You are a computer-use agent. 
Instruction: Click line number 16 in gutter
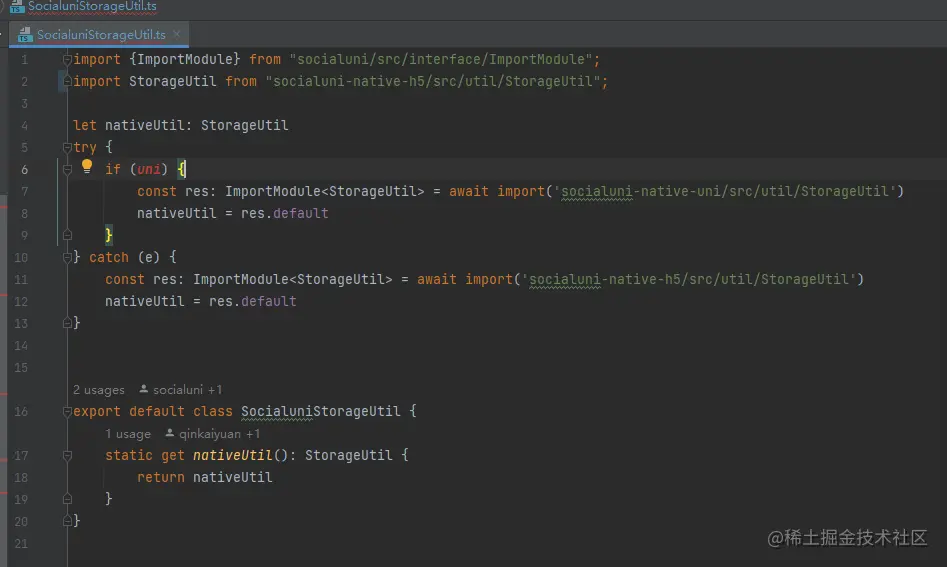pyautogui.click(x=21, y=412)
